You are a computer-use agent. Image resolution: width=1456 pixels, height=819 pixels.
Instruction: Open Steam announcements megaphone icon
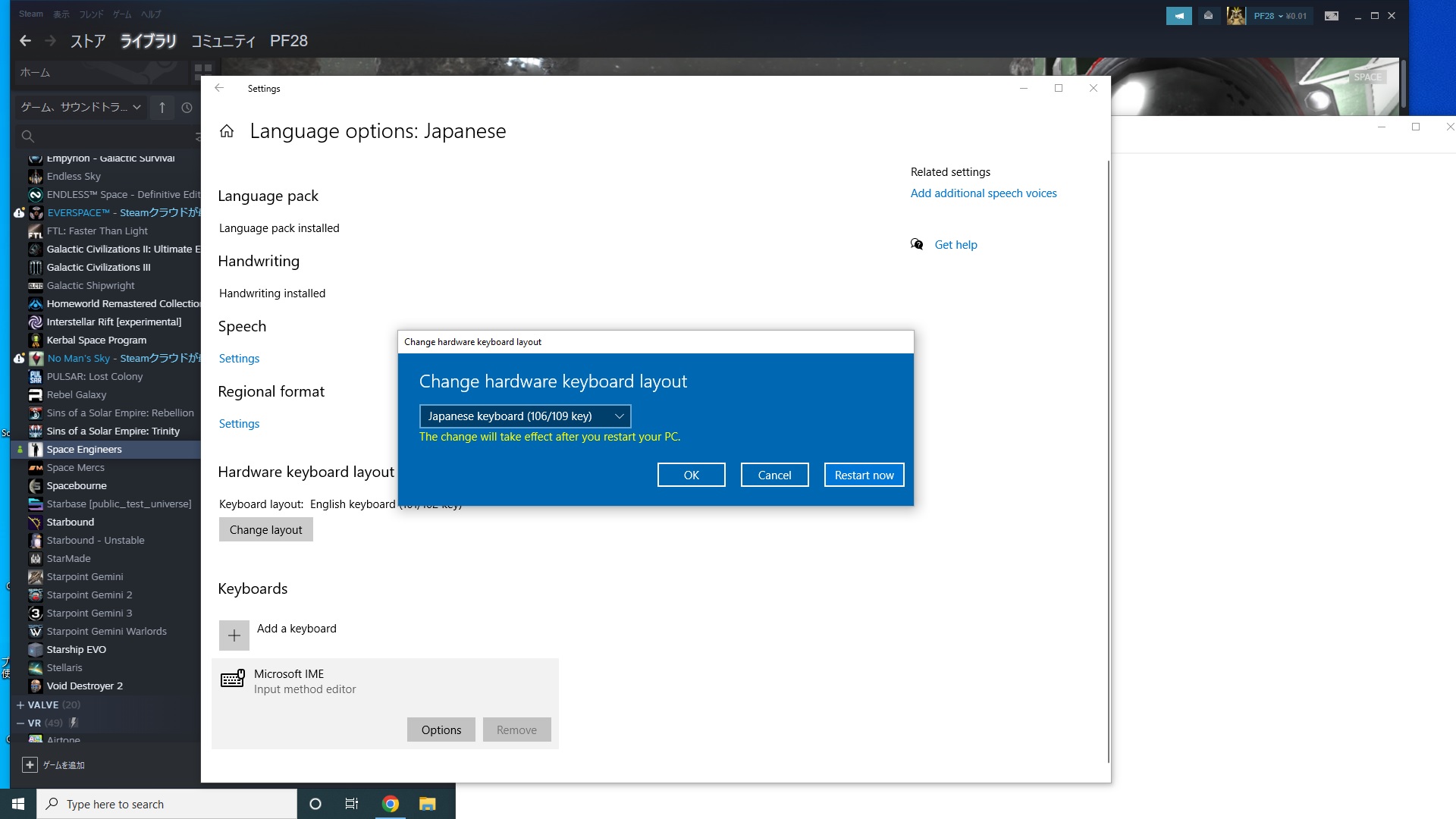pos(1178,16)
